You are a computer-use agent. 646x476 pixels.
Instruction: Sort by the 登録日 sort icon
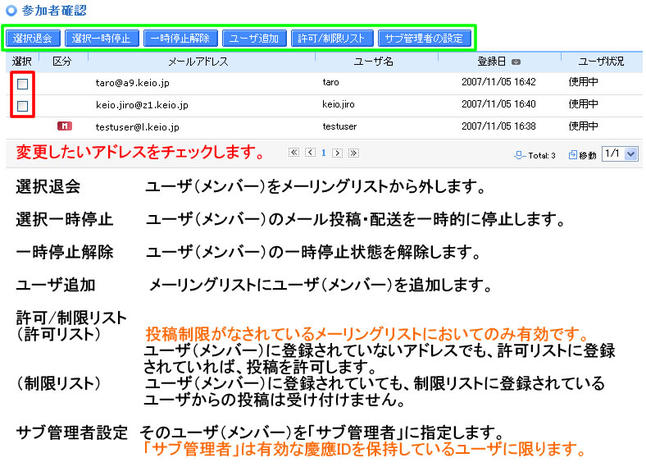coord(516,62)
